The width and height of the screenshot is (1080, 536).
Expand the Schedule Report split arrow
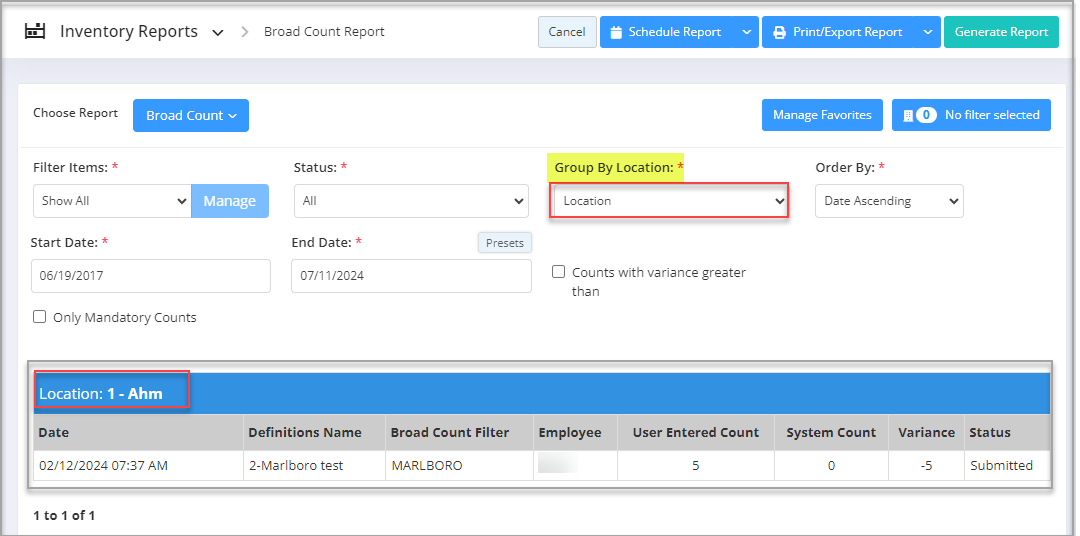pyautogui.click(x=746, y=32)
